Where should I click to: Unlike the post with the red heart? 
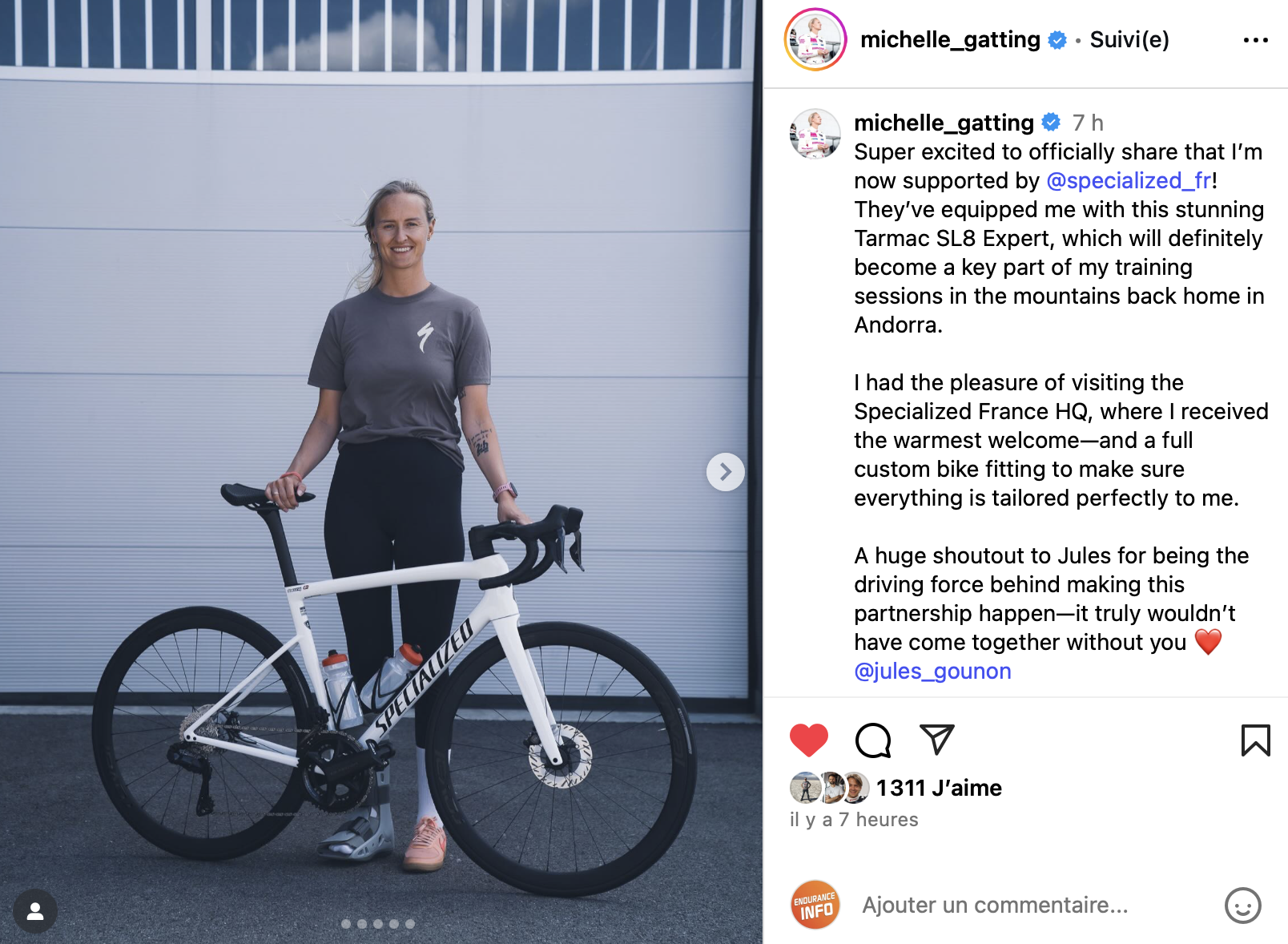(808, 740)
